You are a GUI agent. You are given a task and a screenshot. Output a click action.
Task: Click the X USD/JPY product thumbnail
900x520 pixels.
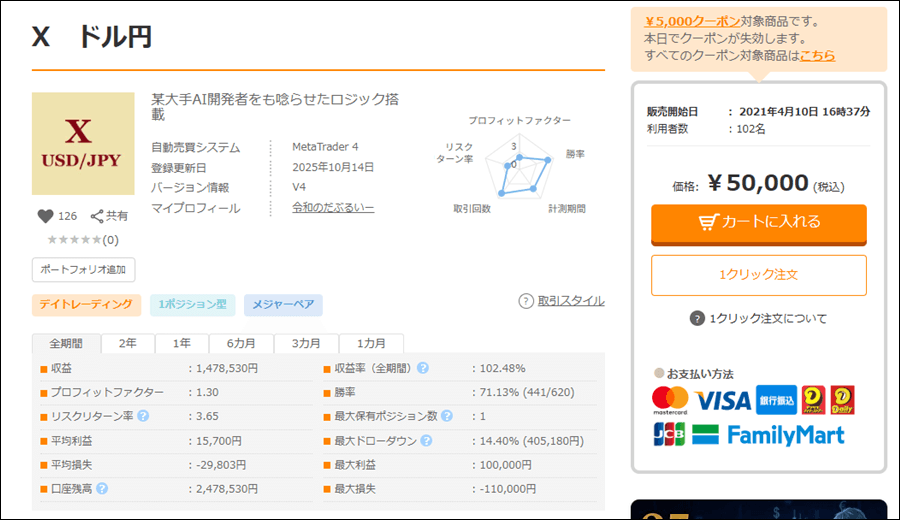pos(83,144)
